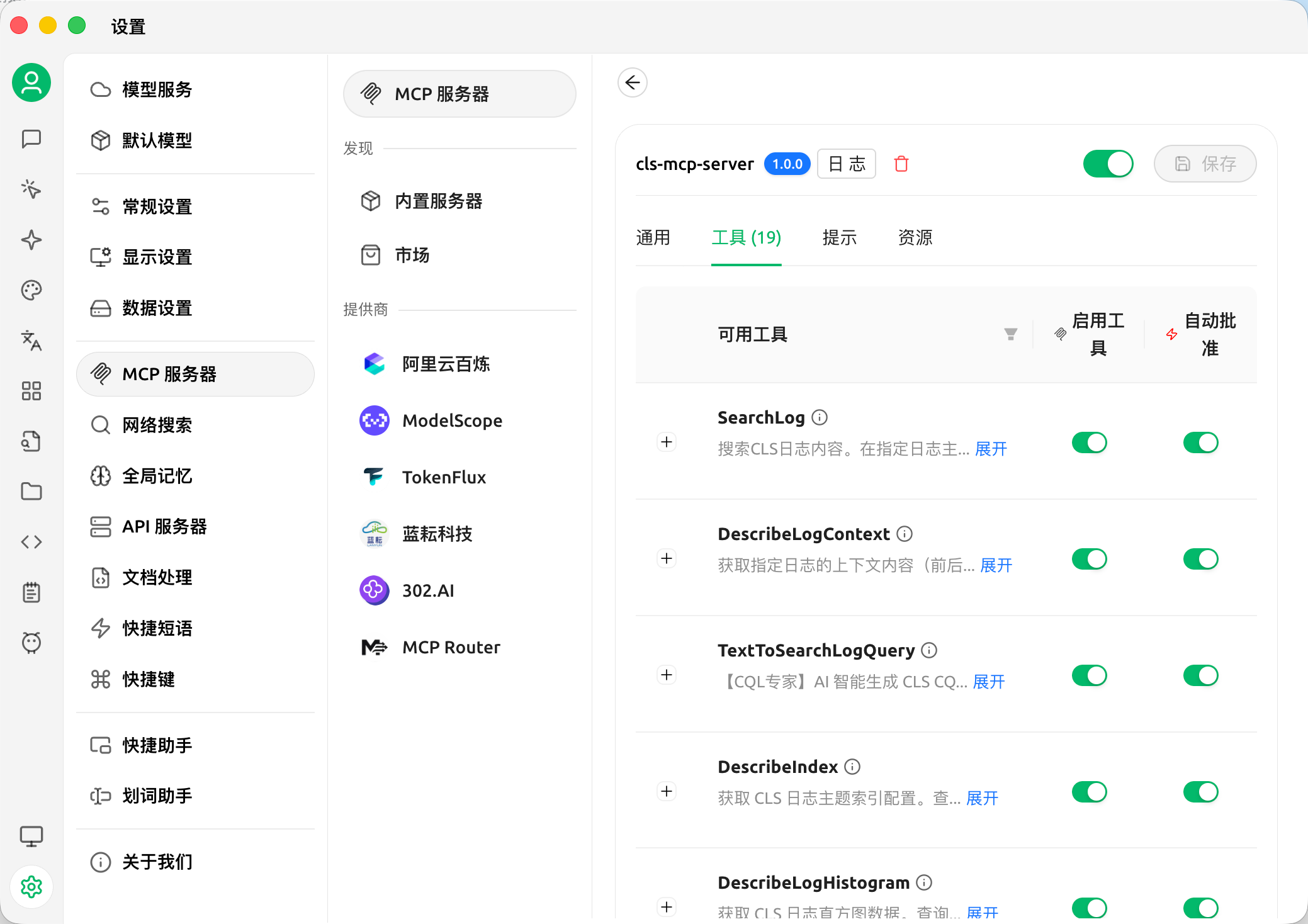This screenshot has height=924, width=1308.
Task: Click the back arrow button
Action: [x=633, y=82]
